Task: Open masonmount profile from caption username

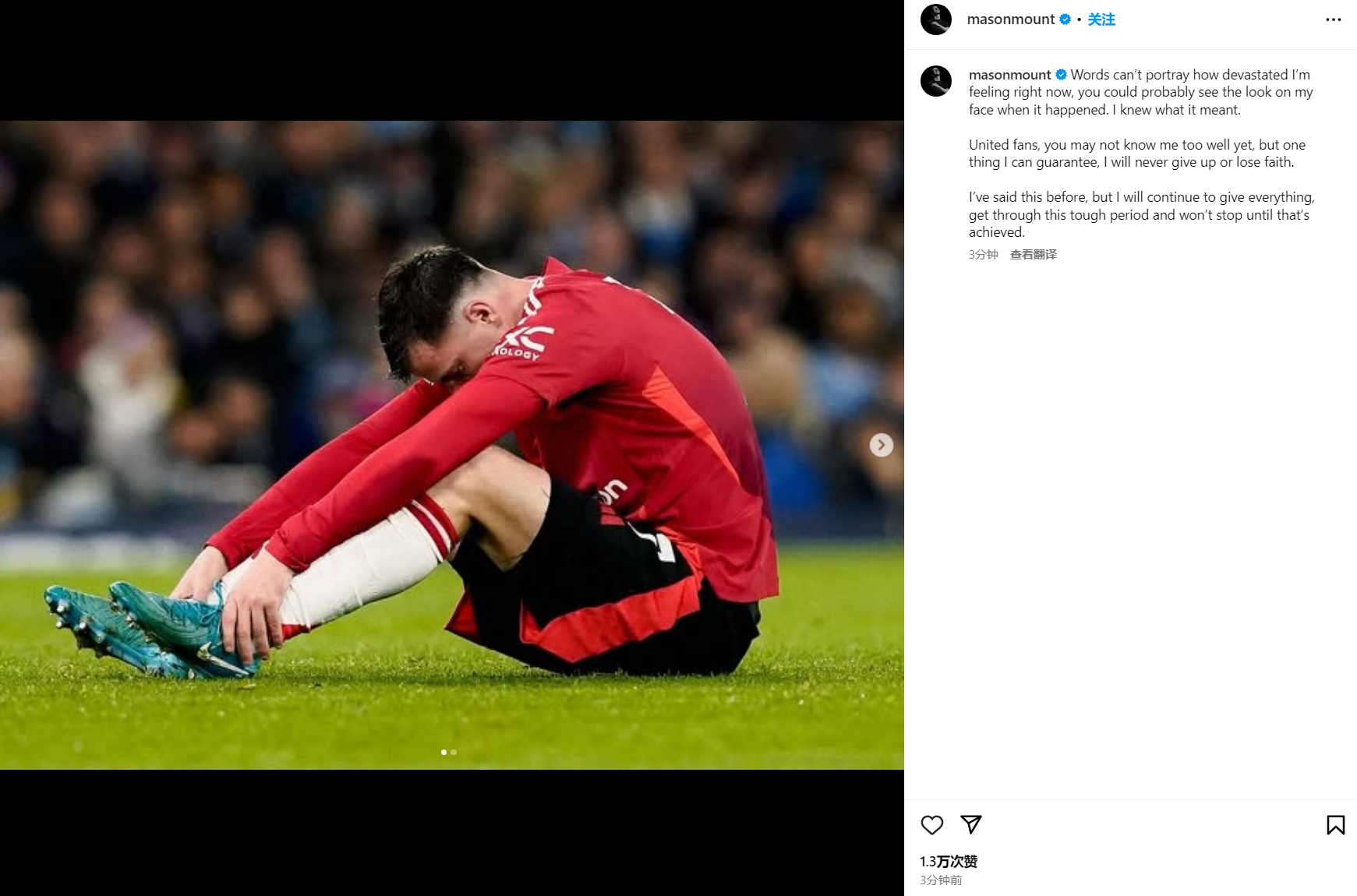Action: pyautogui.click(x=1009, y=75)
